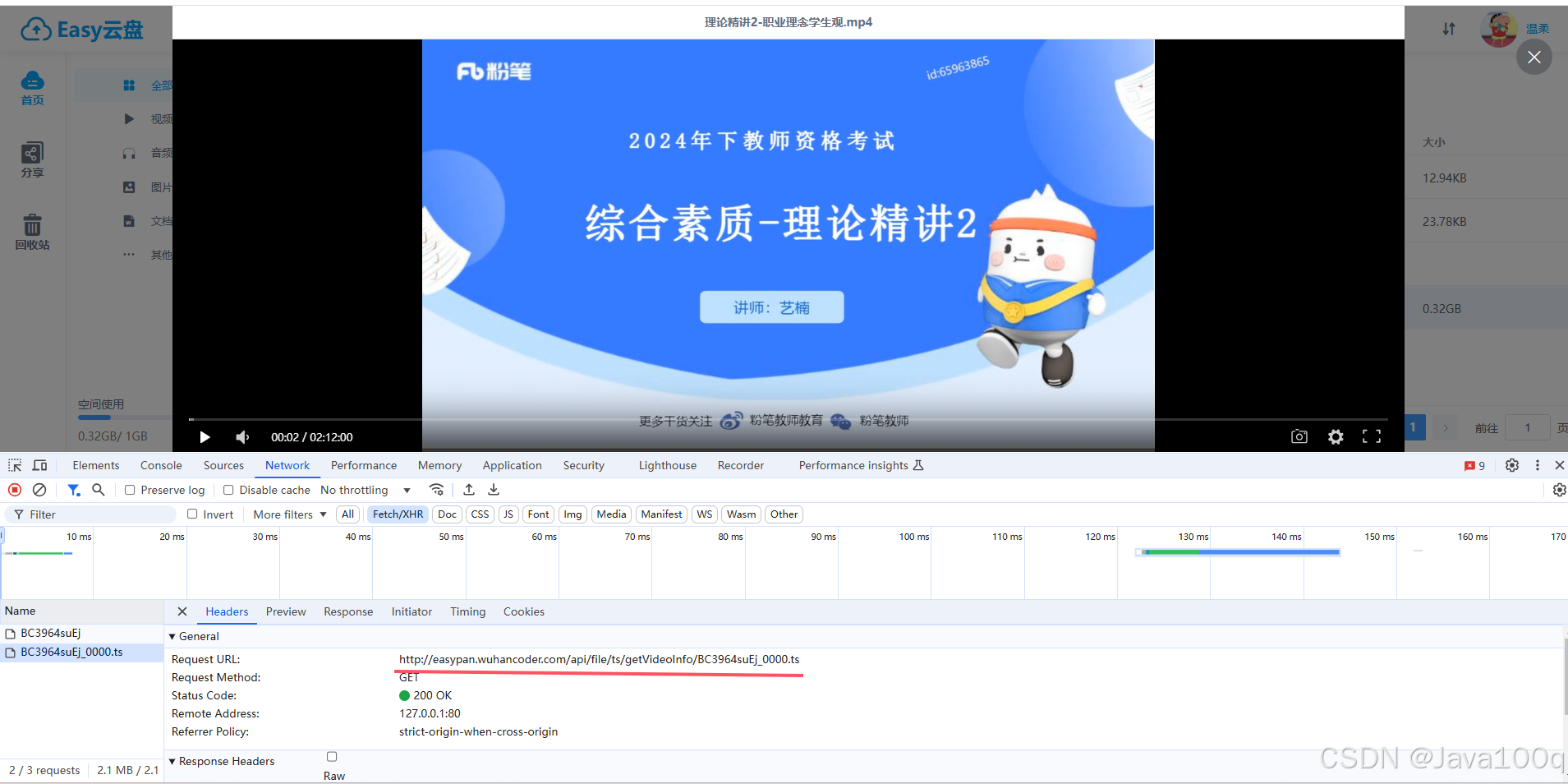
Task: Open the Preview tab of request
Action: [x=286, y=611]
